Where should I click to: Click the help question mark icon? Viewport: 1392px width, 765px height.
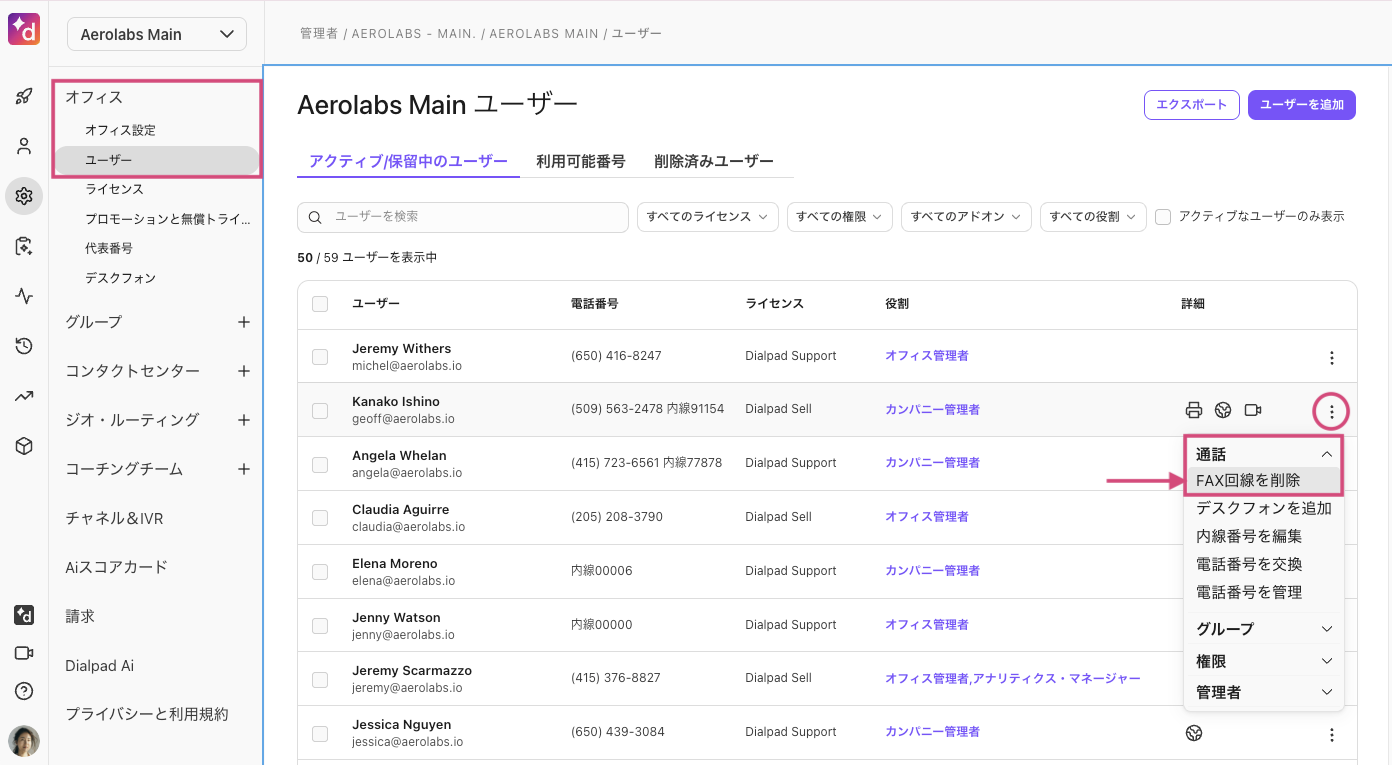(x=24, y=691)
